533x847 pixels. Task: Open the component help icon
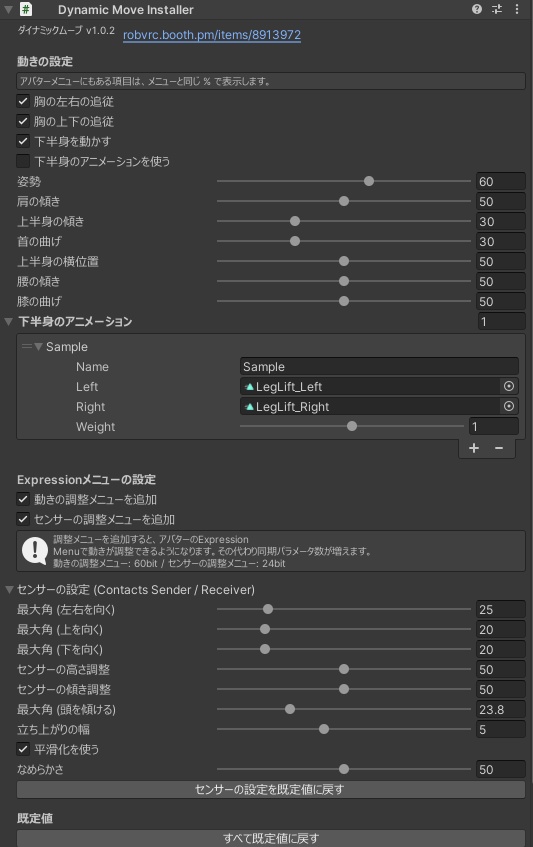[476, 9]
